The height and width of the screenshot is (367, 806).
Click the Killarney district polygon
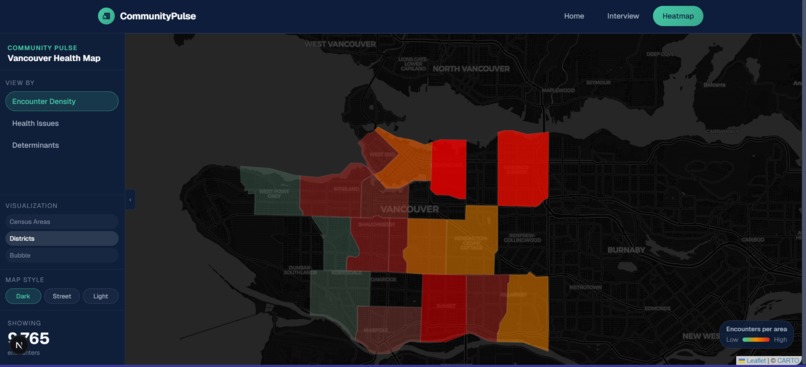click(527, 311)
